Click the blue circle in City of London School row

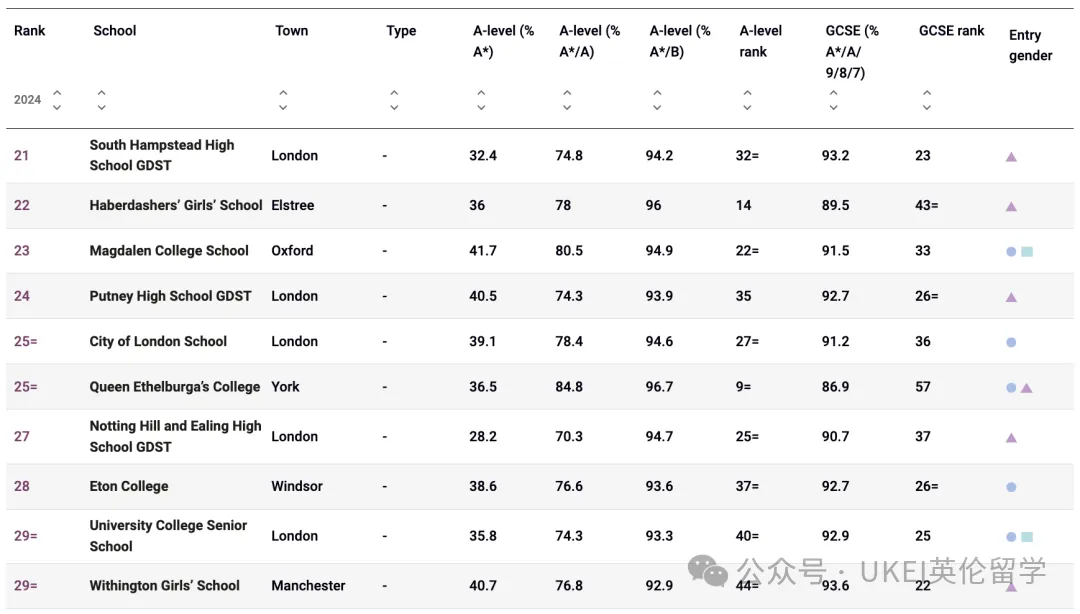[x=1011, y=342]
